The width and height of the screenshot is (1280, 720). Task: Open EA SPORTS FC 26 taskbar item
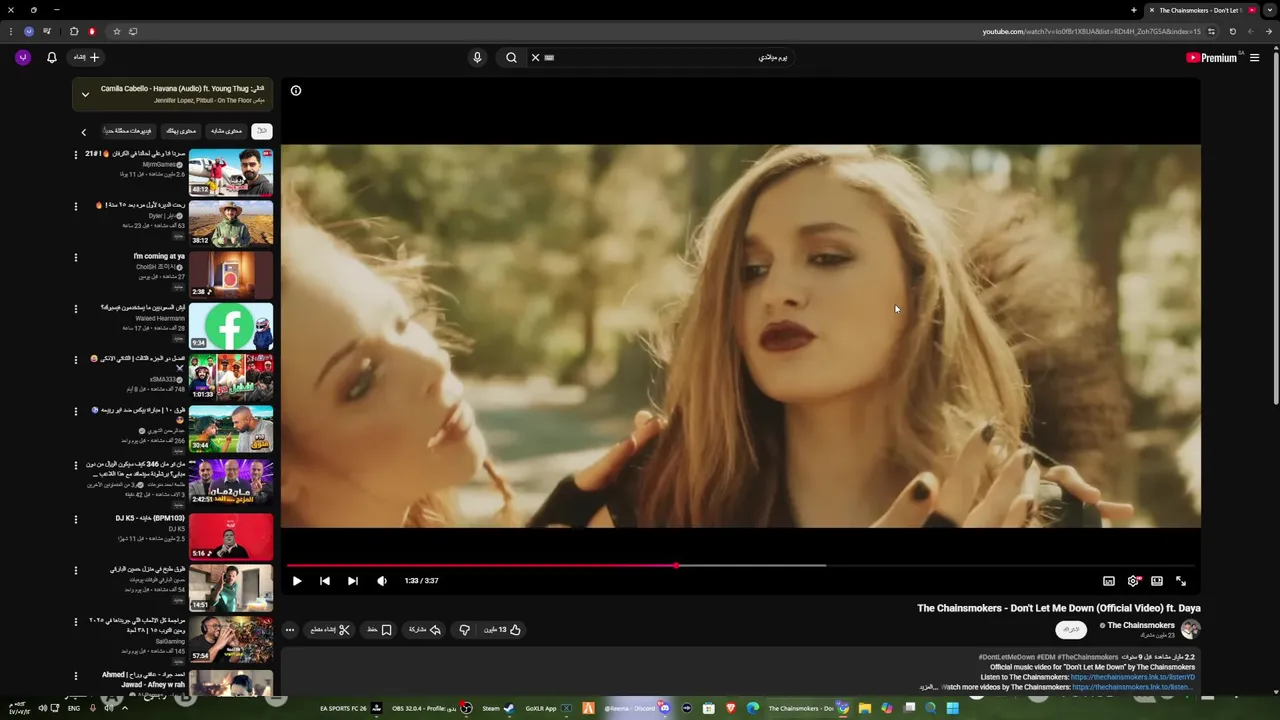click(351, 709)
